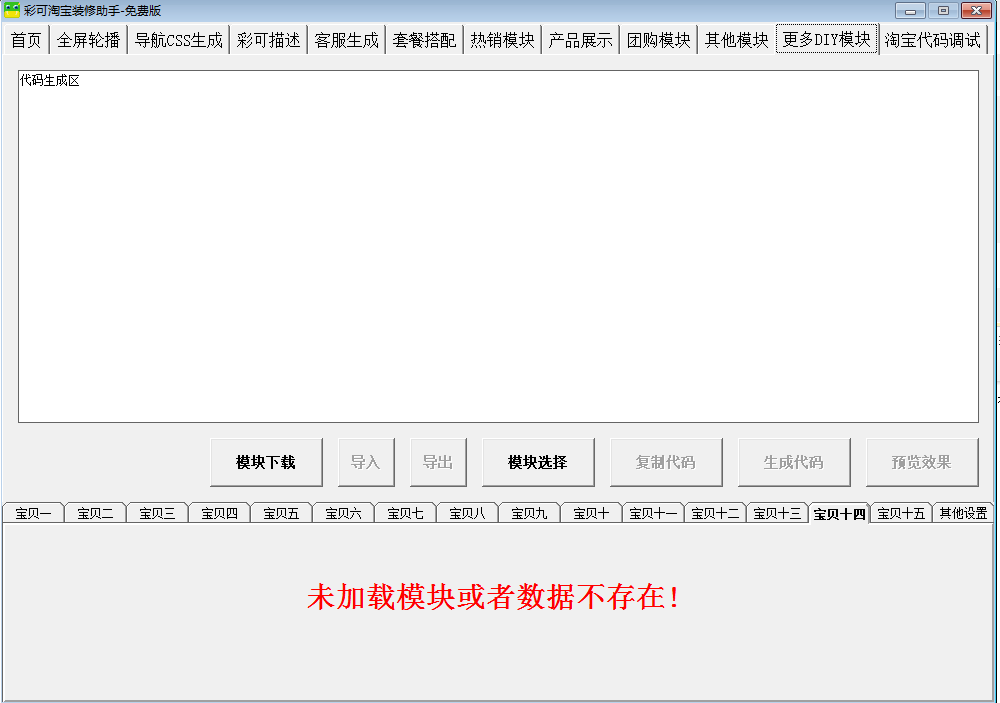Open the 热销模块 tab
This screenshot has width=1000, height=703.
502,41
